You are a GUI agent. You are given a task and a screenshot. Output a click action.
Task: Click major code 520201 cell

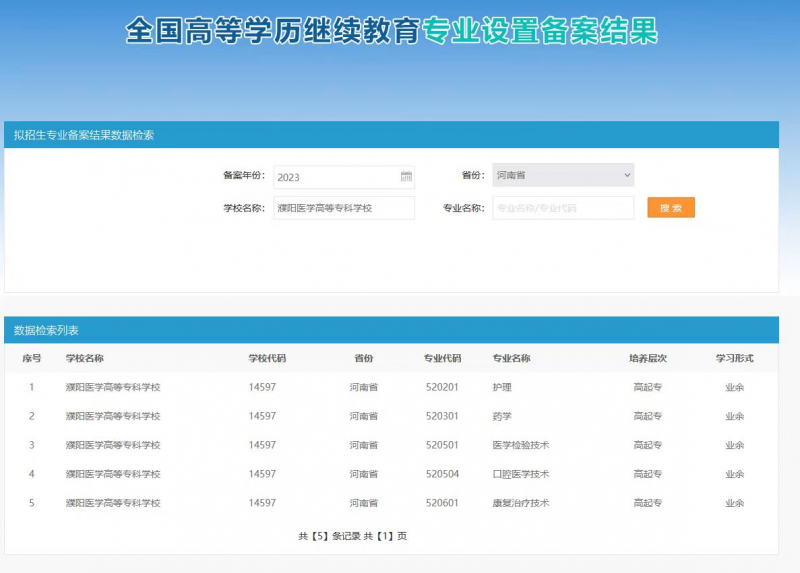click(x=442, y=387)
